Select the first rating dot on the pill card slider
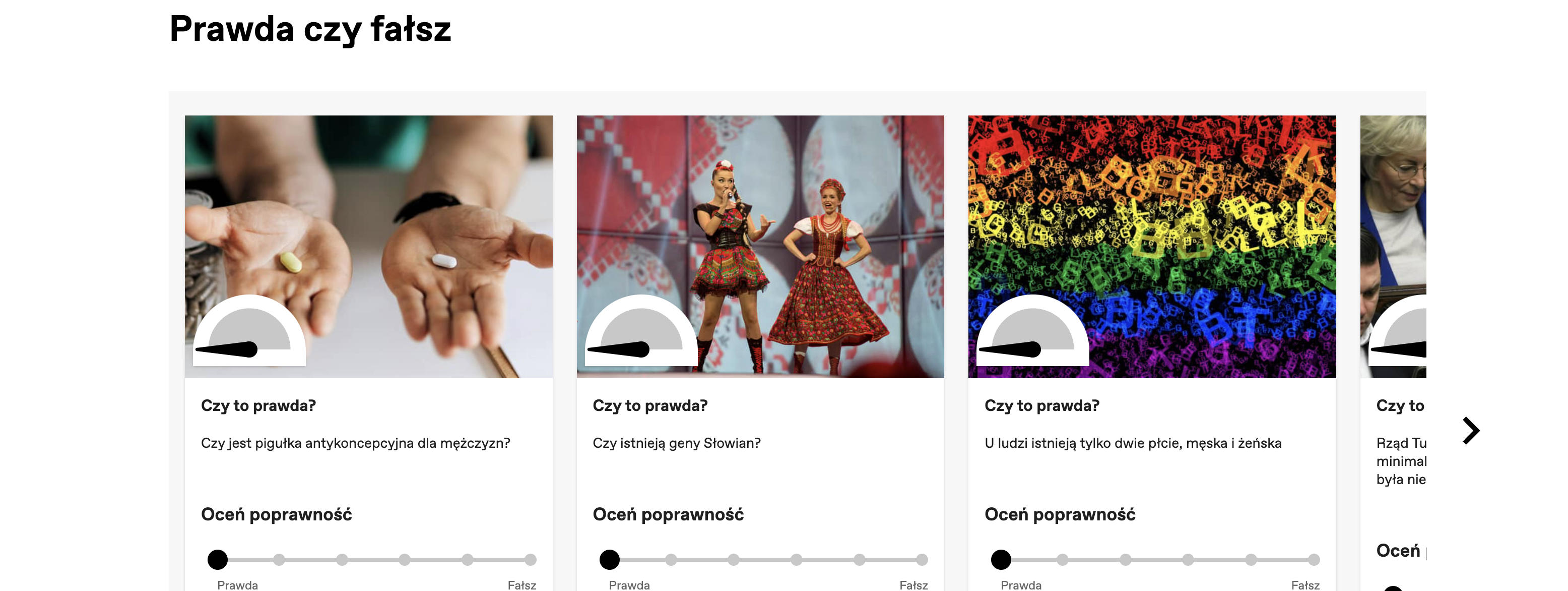The image size is (1568, 591). click(x=217, y=559)
